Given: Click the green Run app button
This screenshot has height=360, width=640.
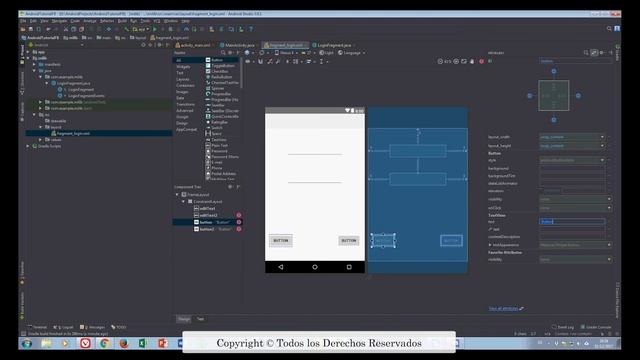Looking at the screenshot, I should click(155, 29).
